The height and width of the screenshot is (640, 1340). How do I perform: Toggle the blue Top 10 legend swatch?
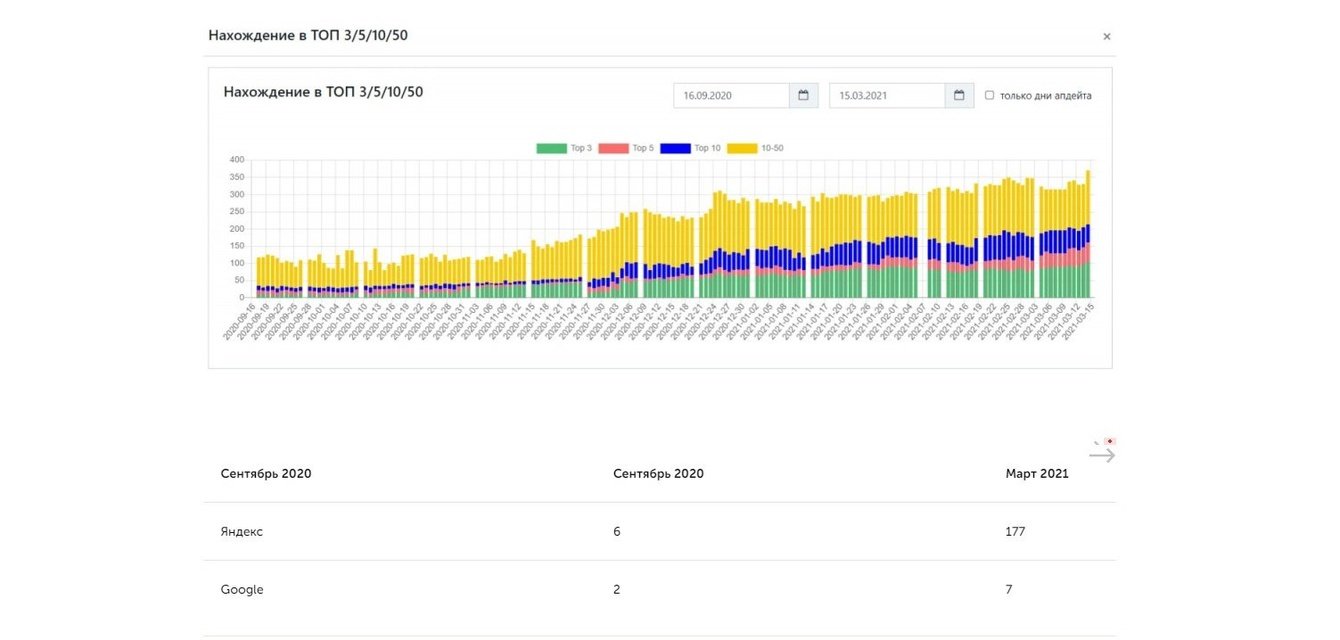tap(676, 148)
